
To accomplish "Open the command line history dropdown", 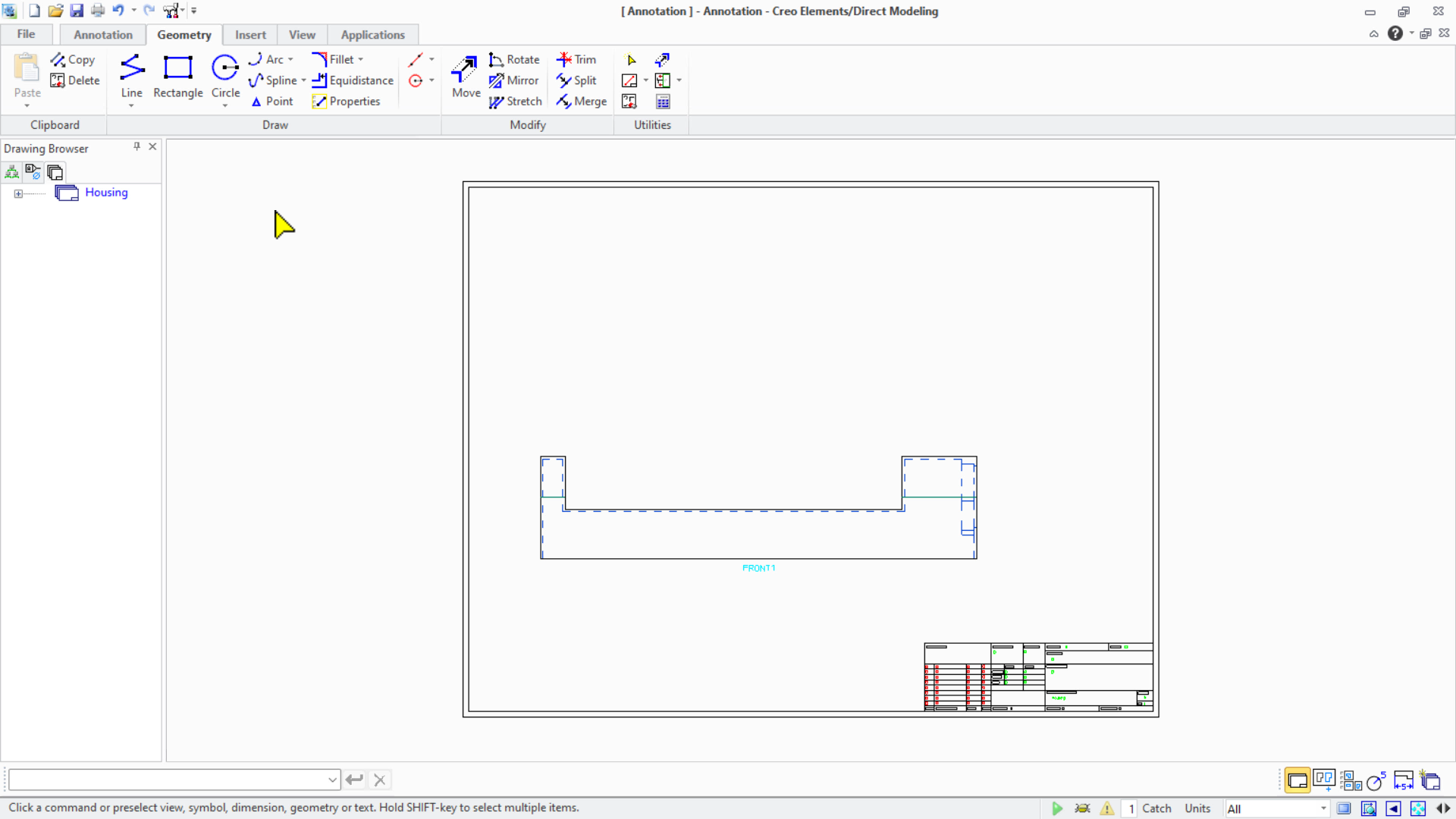I will [332, 780].
